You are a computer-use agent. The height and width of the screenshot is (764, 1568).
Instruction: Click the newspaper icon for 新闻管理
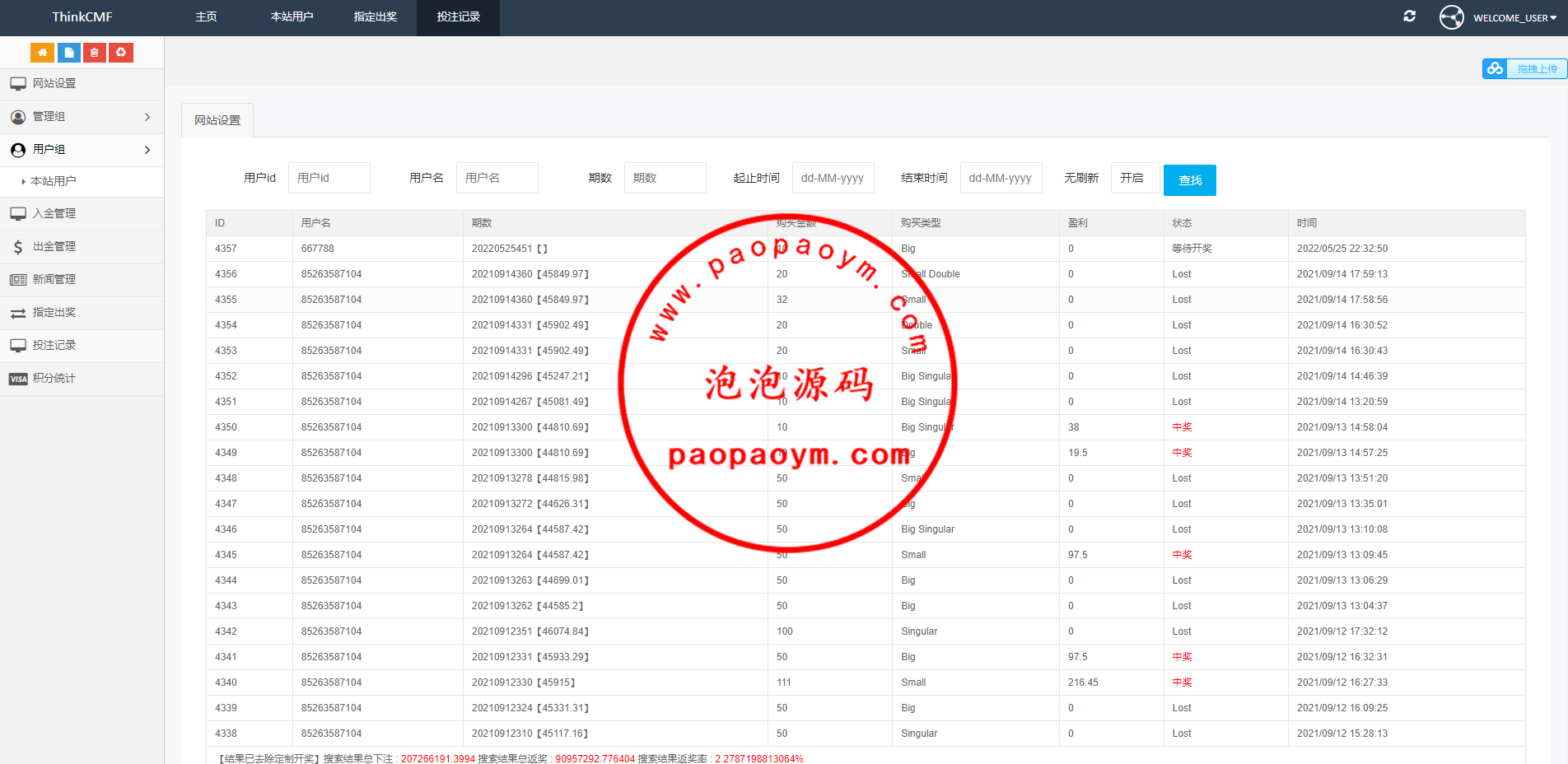(x=18, y=280)
